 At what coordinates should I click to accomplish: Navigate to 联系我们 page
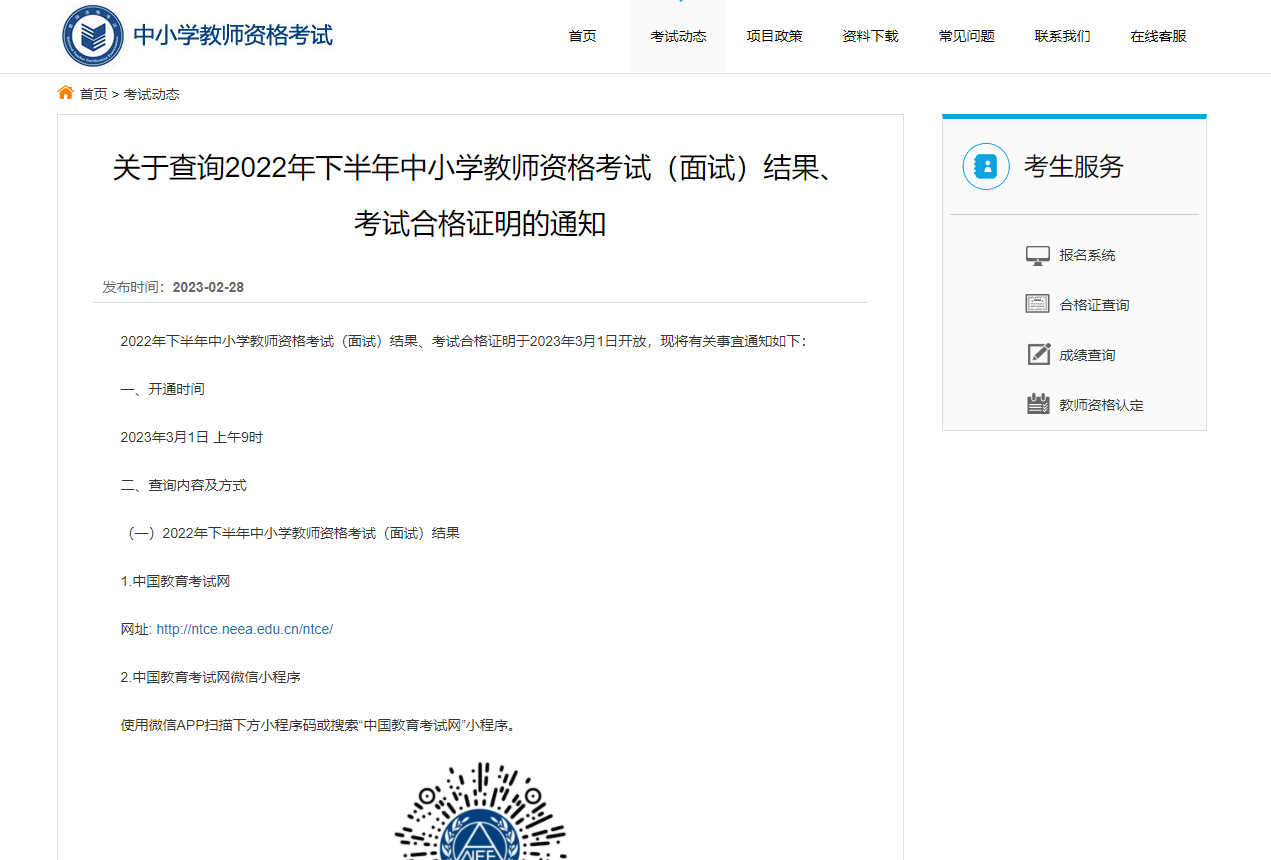[x=1062, y=36]
